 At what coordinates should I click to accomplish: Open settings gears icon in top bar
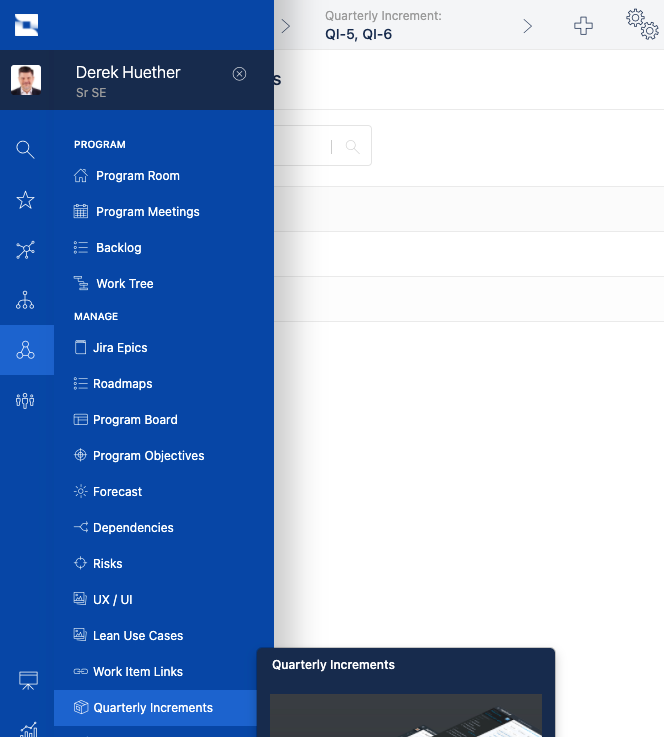point(642,24)
